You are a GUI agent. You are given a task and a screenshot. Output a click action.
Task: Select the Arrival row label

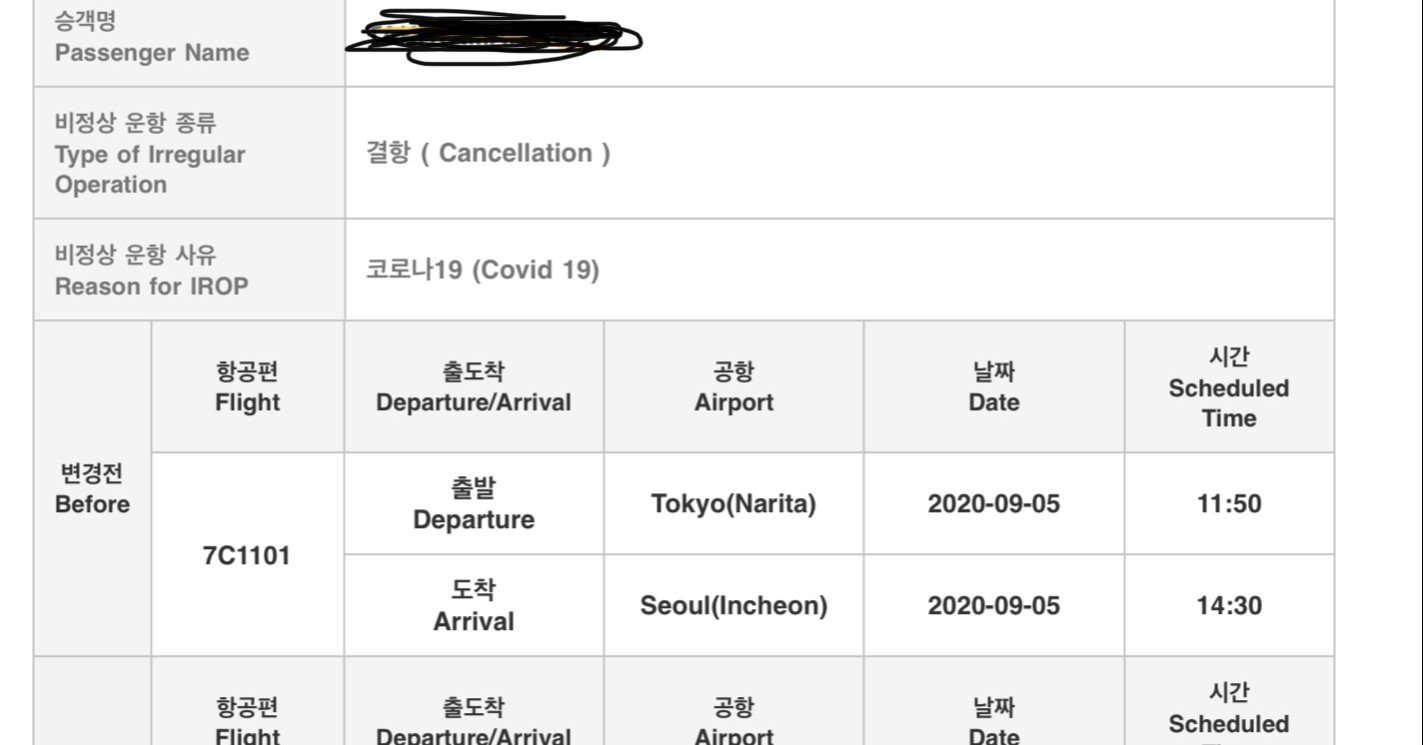click(x=474, y=606)
